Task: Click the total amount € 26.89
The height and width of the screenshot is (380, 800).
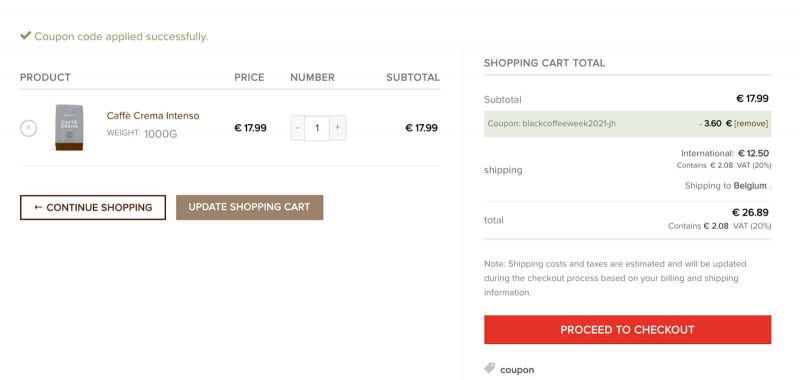Action: [751, 212]
